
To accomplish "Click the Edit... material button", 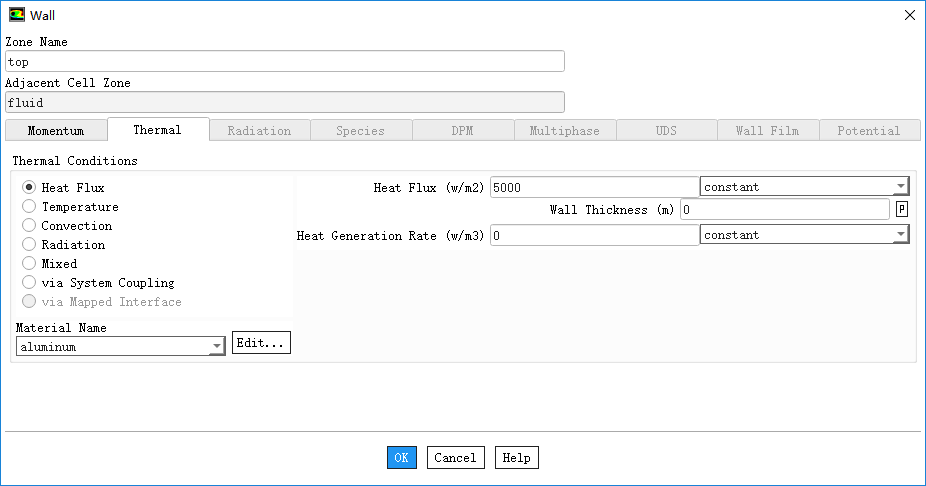I will pos(261,343).
